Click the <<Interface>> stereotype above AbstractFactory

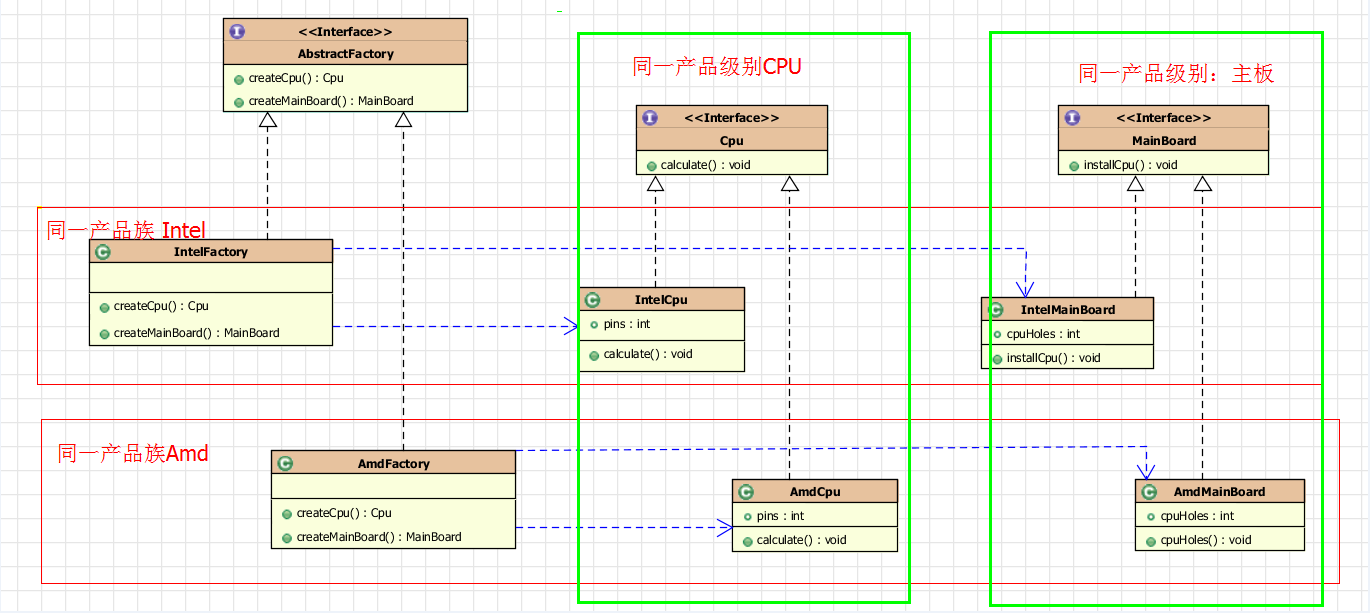click(346, 31)
